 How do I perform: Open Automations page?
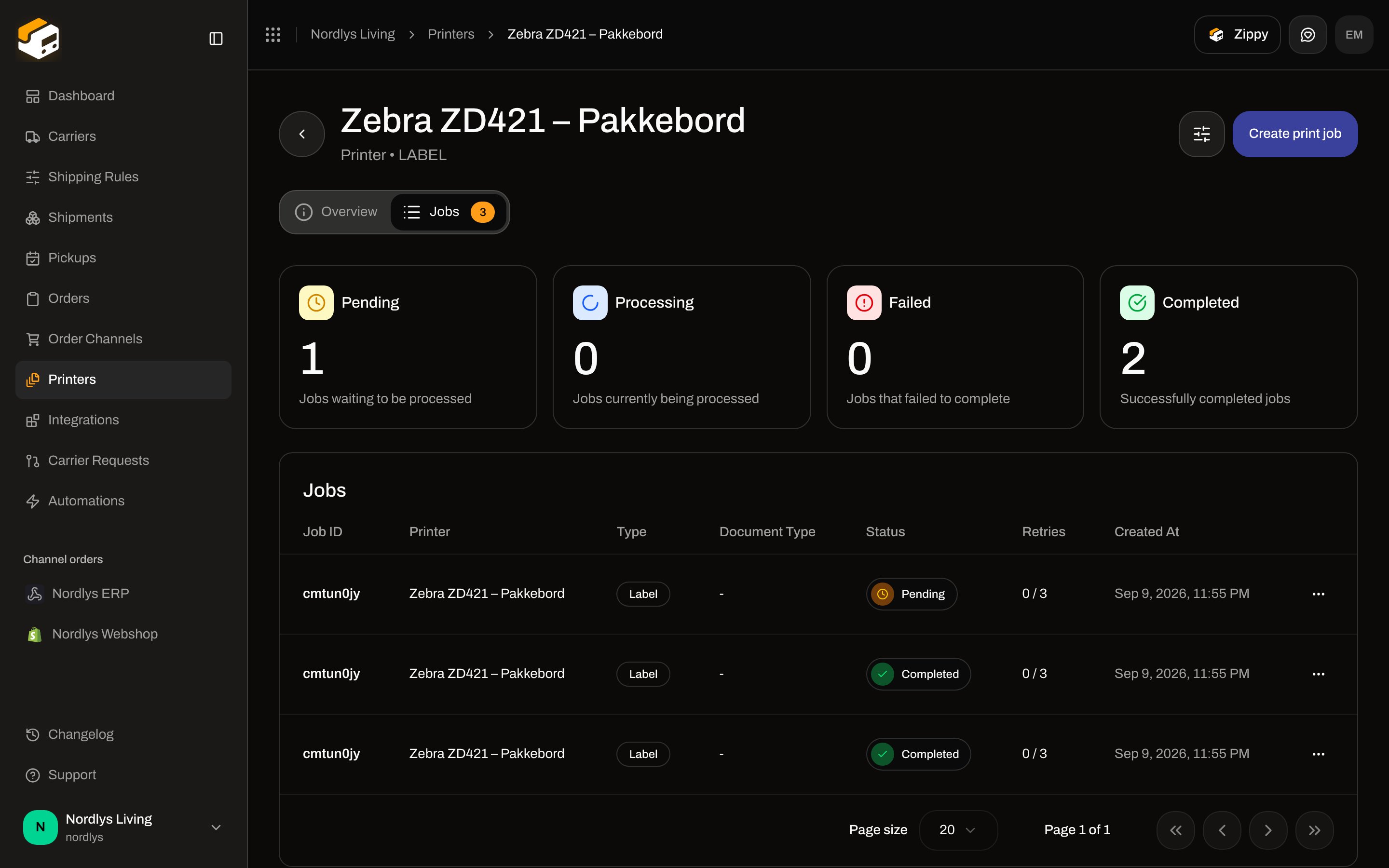123,501
